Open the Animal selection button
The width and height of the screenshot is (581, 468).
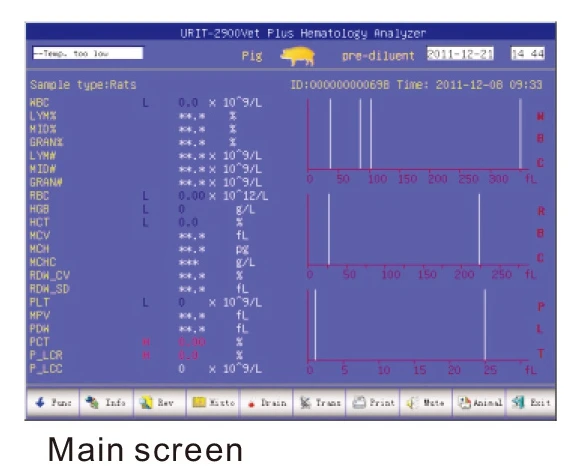[x=479, y=402]
